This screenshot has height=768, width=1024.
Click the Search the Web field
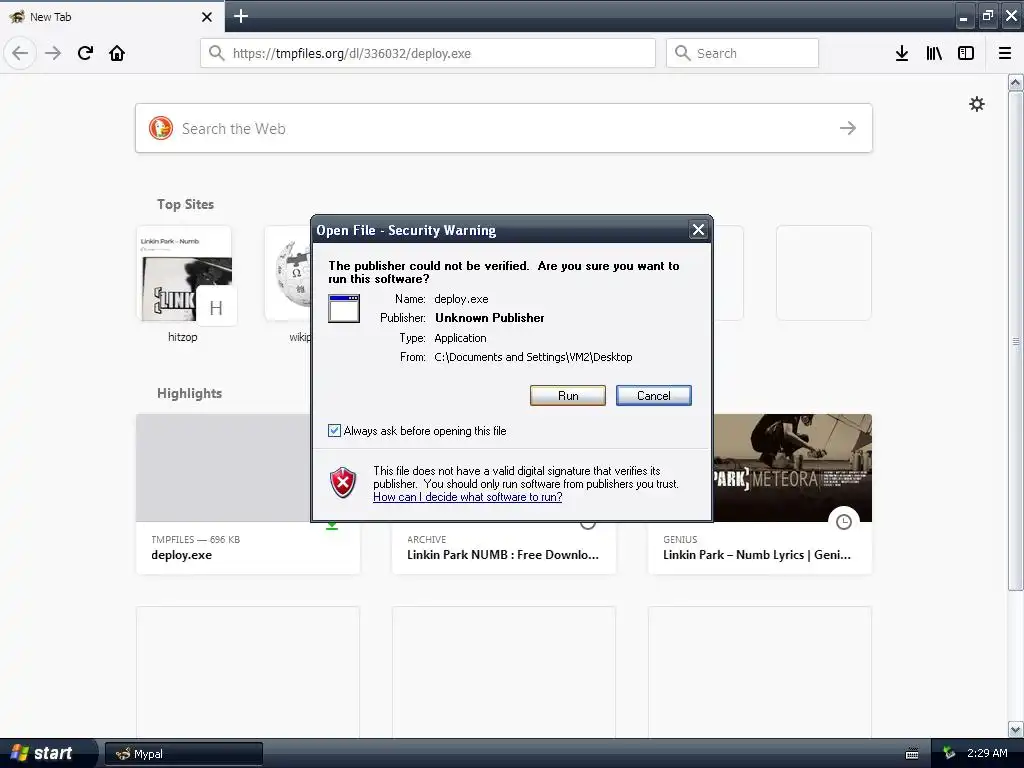point(504,128)
